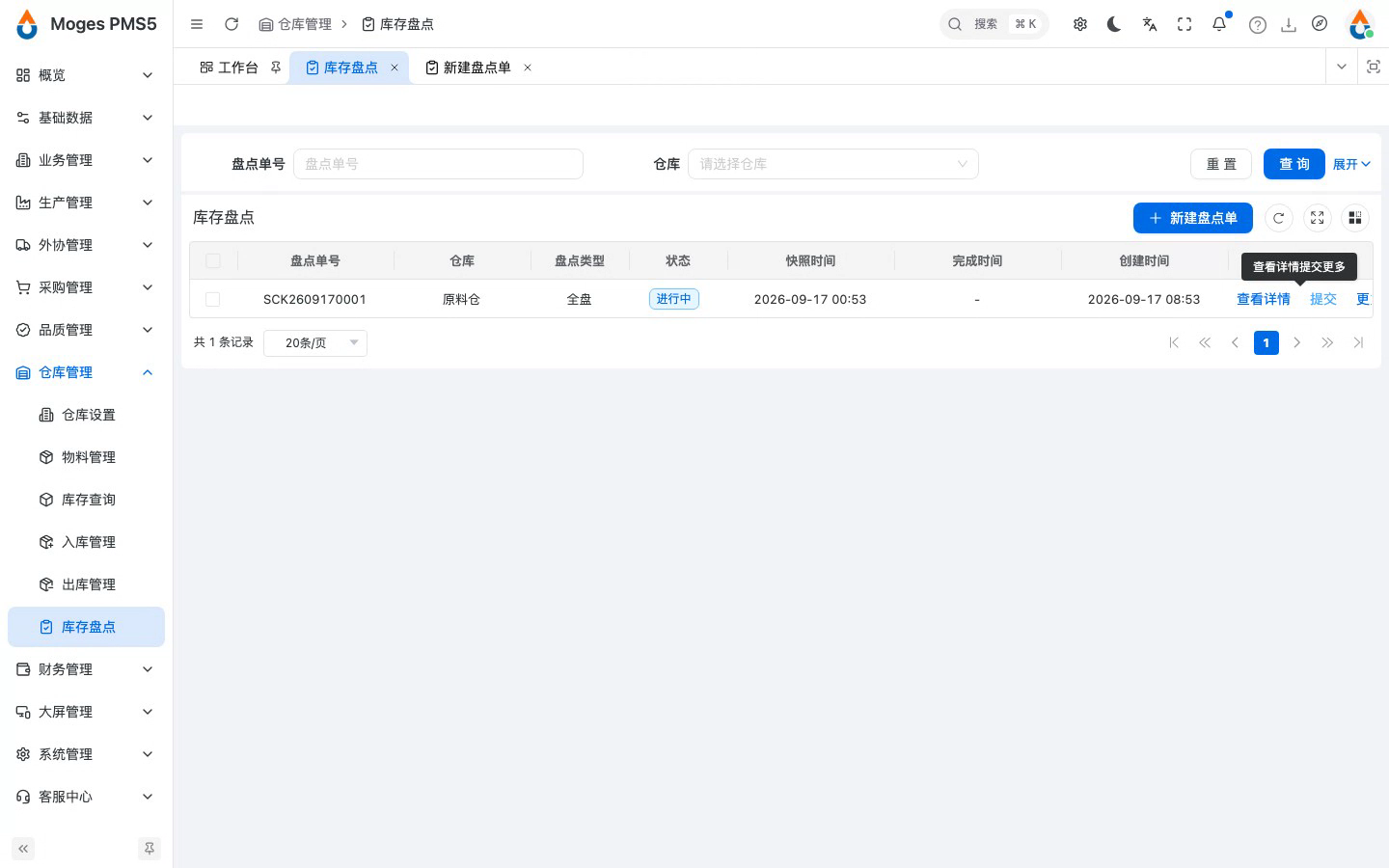Open the 20条/页 page size dropdown
Image resolution: width=1389 pixels, height=868 pixels.
[x=315, y=342]
